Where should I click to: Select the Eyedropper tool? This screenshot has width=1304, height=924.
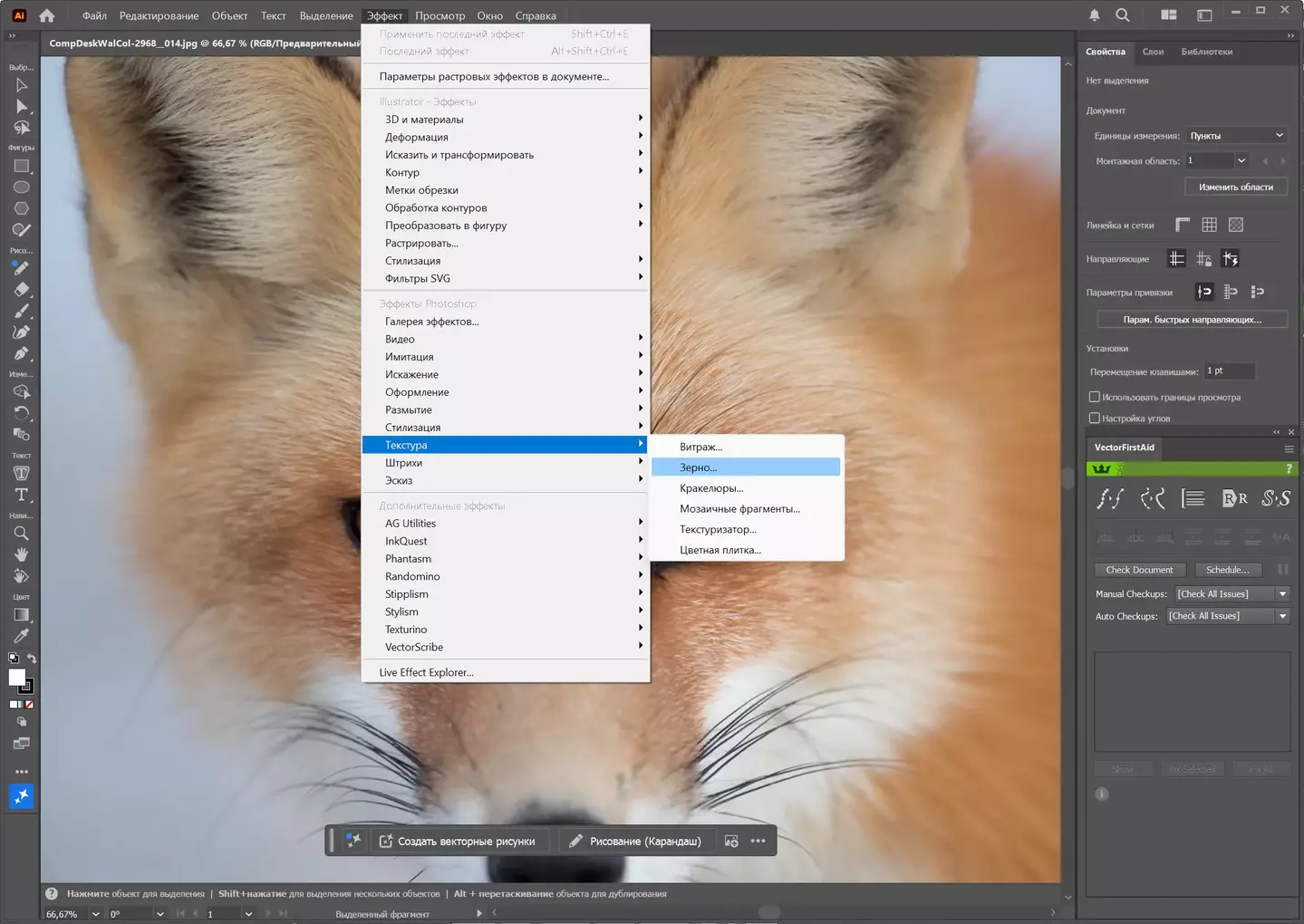pos(21,636)
